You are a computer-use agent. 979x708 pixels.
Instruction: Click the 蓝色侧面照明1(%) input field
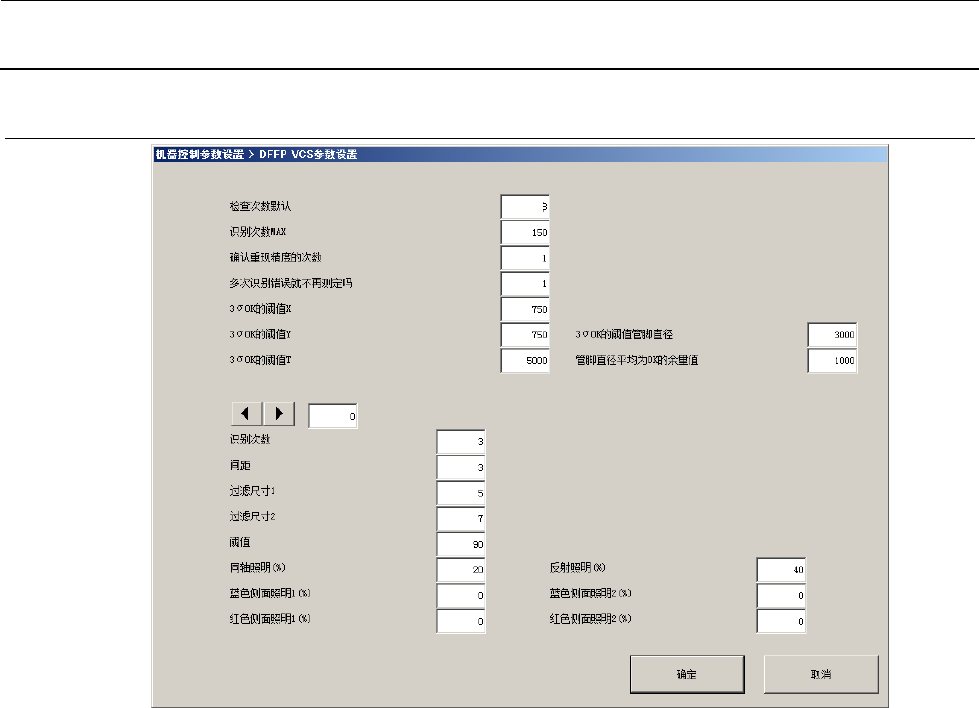tap(461, 595)
